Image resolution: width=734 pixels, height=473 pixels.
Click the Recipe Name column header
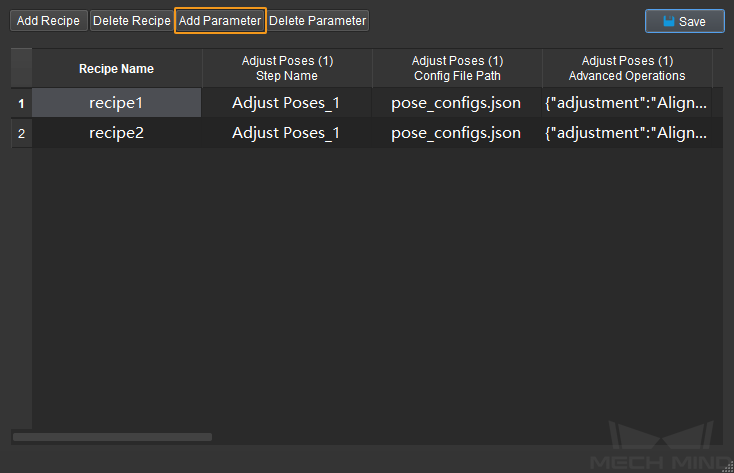tap(117, 68)
